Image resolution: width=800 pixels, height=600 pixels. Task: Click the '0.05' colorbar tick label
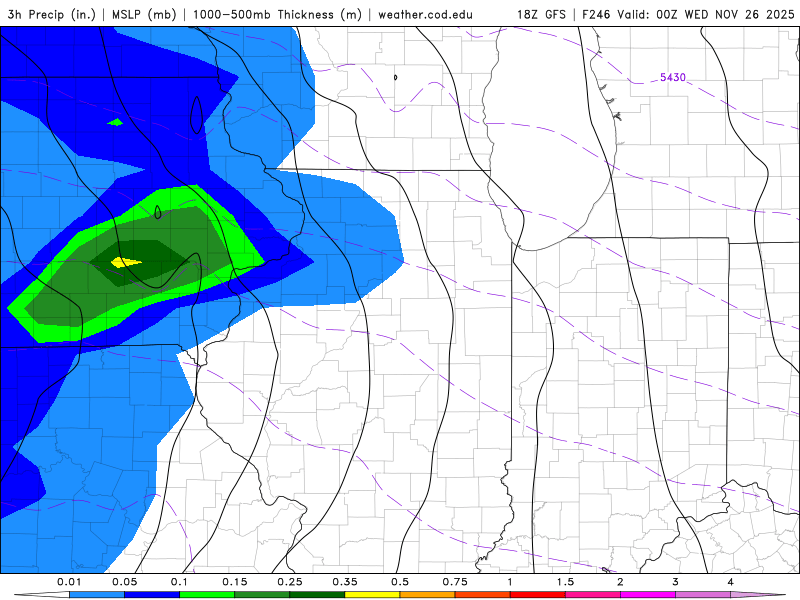(x=124, y=582)
